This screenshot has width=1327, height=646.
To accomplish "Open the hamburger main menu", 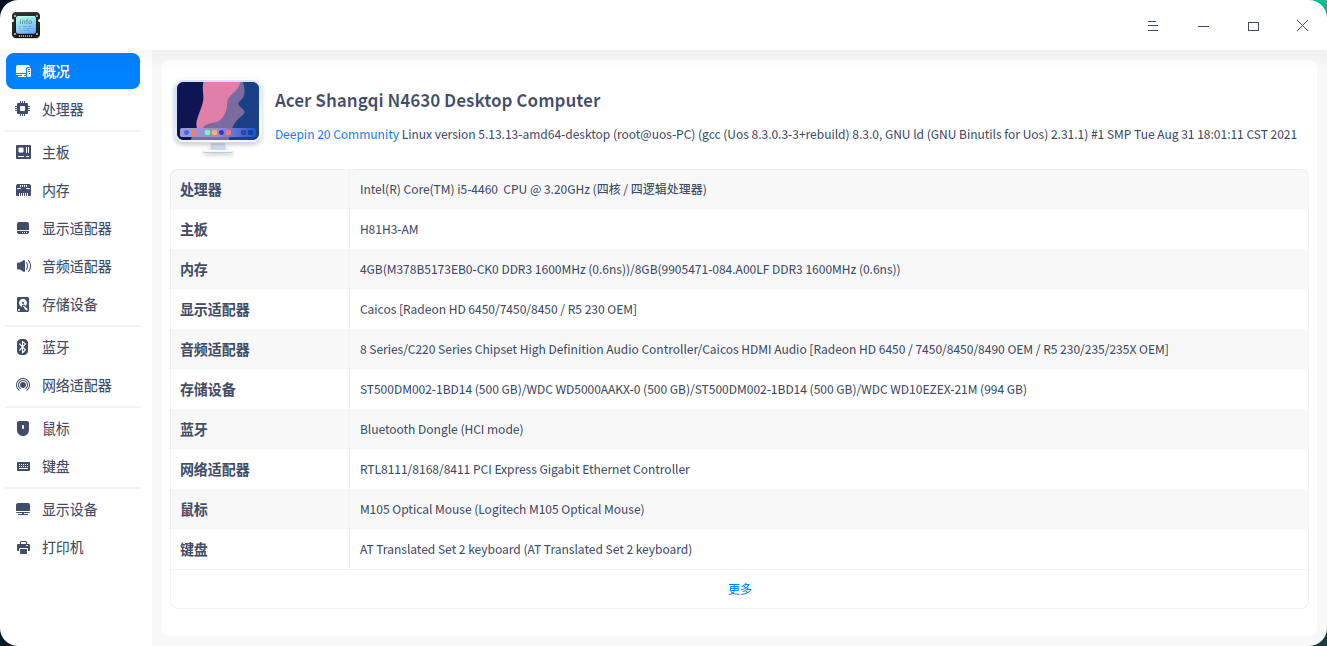I will pos(1153,26).
